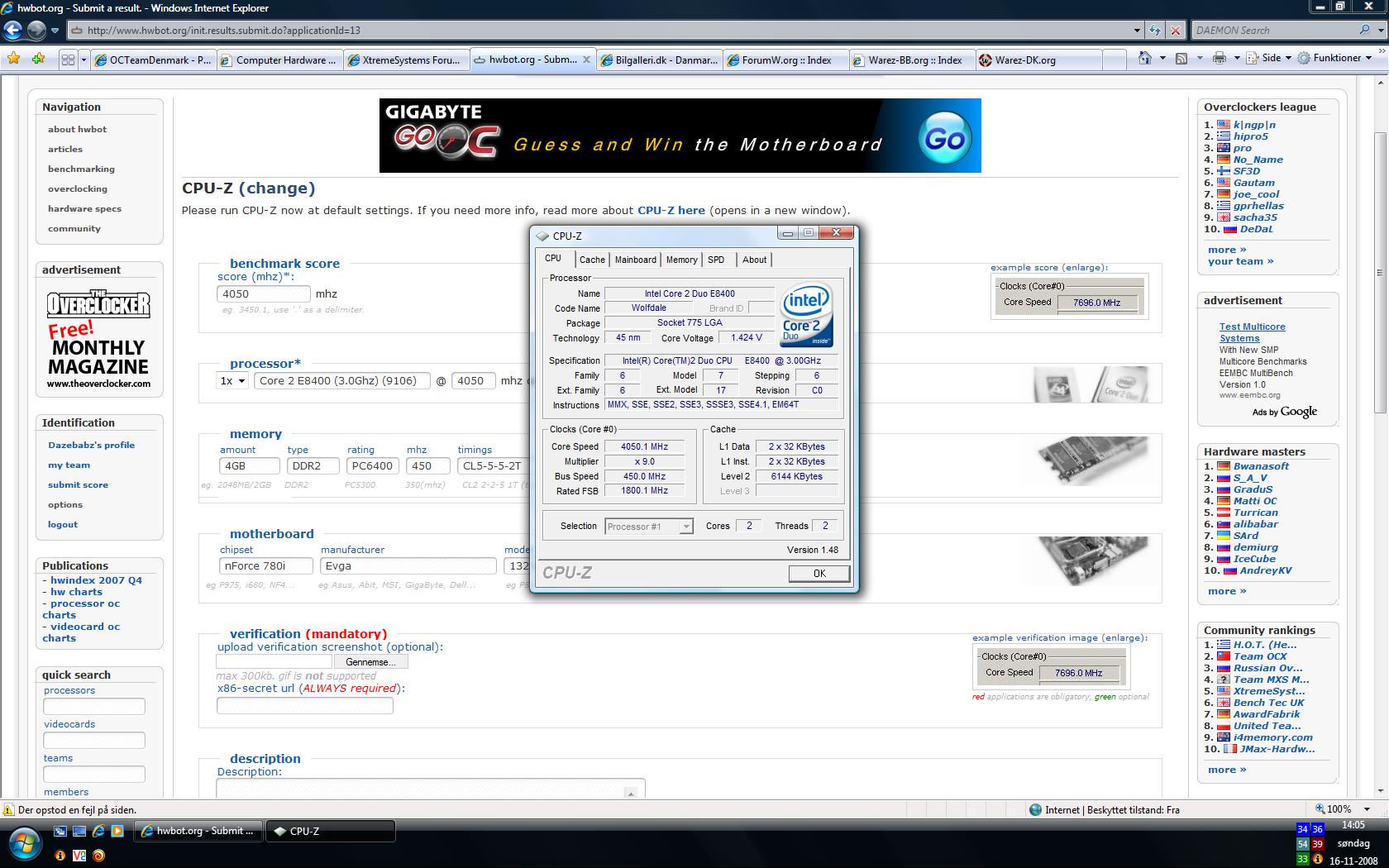Switch to the Computer Hardware tab

(x=279, y=60)
